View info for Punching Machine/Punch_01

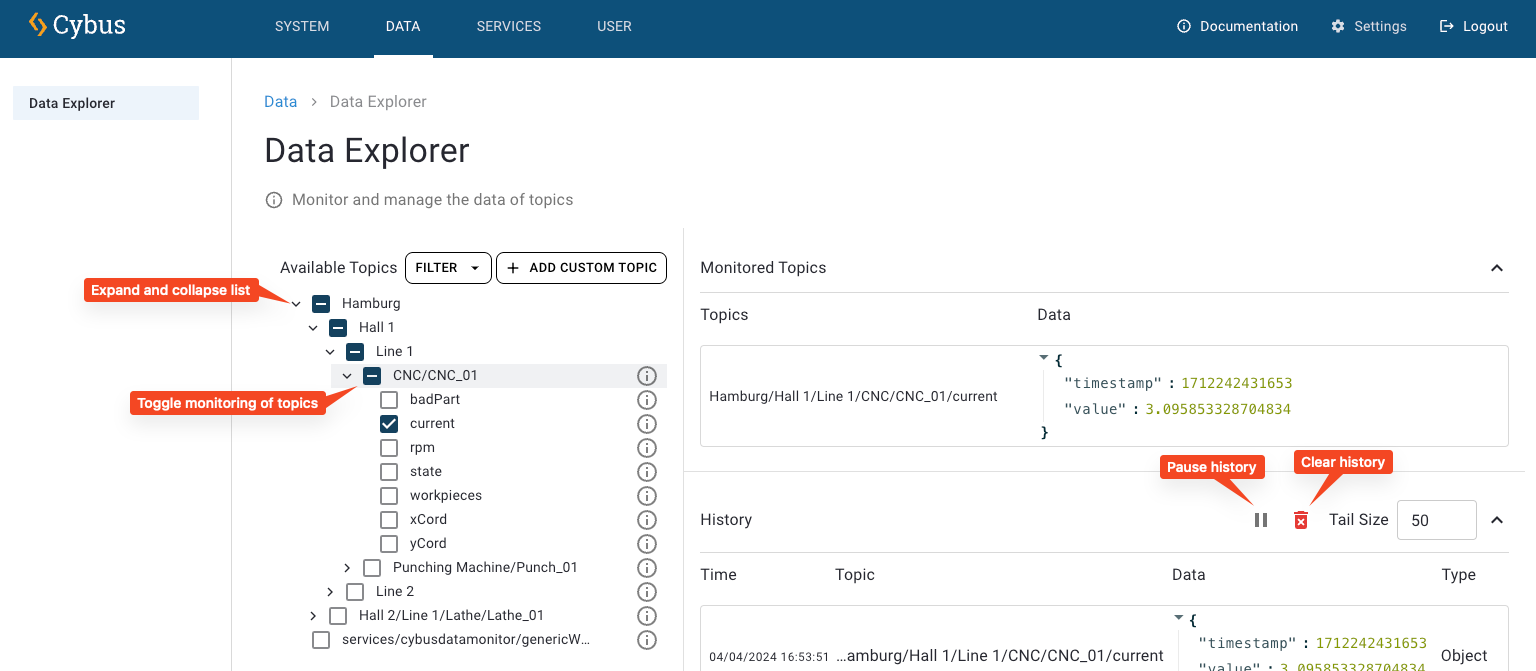647,568
